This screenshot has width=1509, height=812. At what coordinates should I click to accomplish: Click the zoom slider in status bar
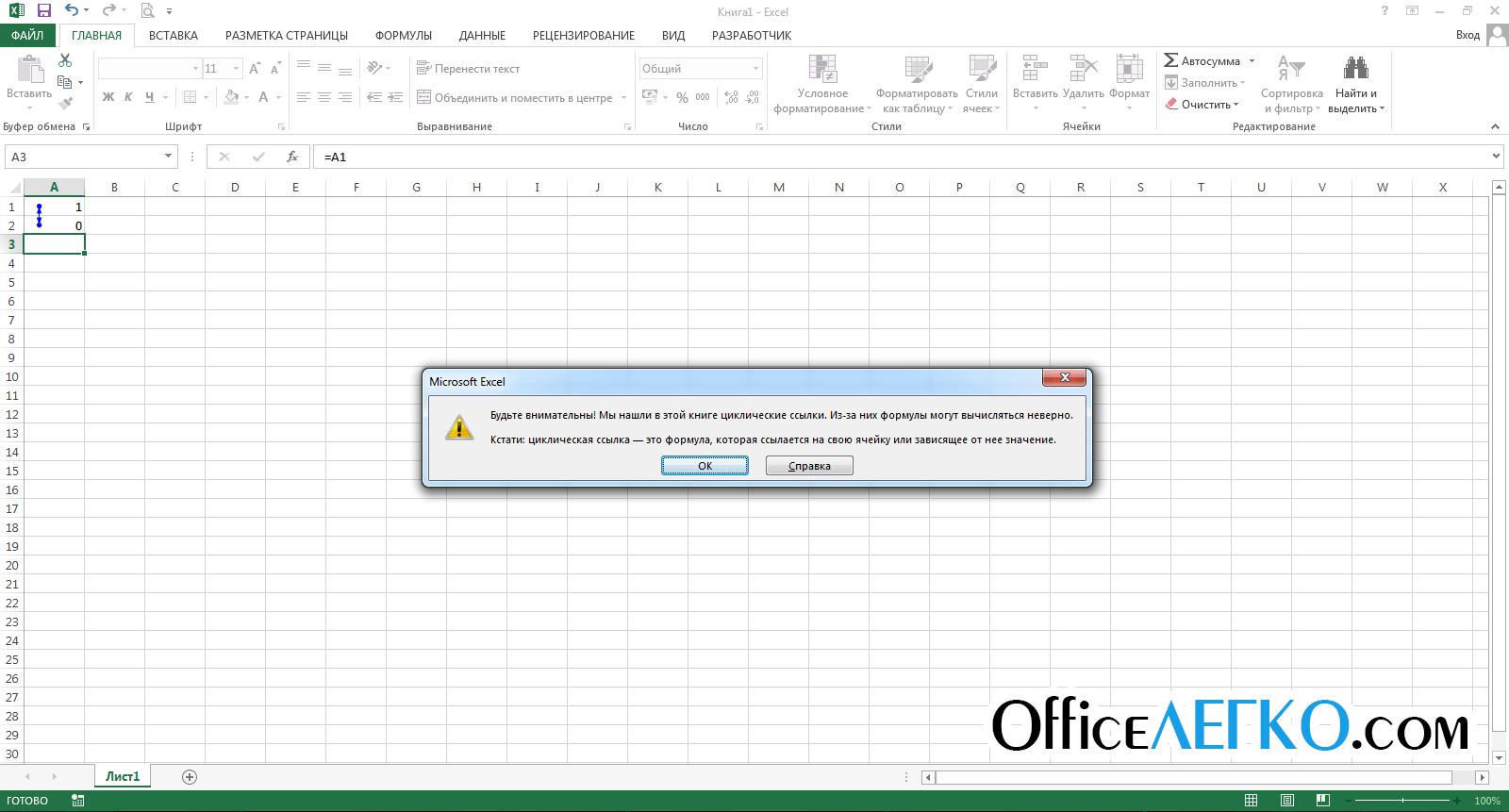[1402, 801]
